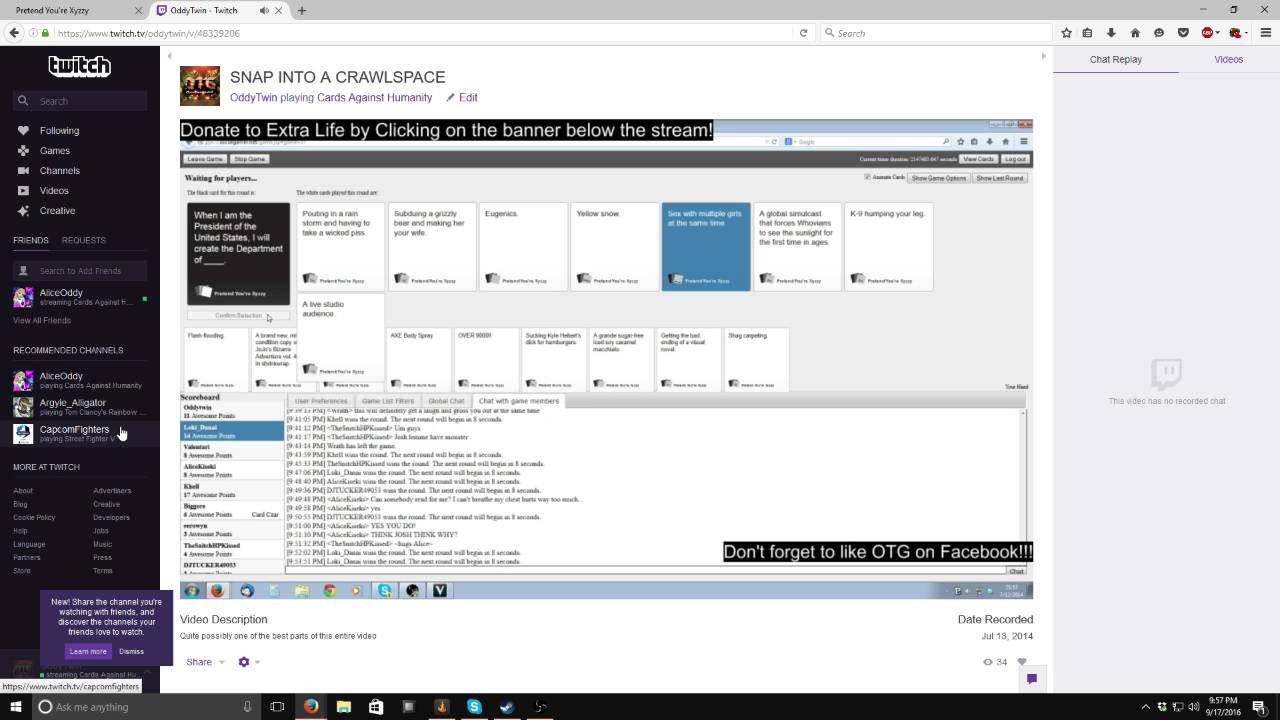Open File Explorer from the taskbar
This screenshot has height=720, width=1280.
click(x=343, y=707)
